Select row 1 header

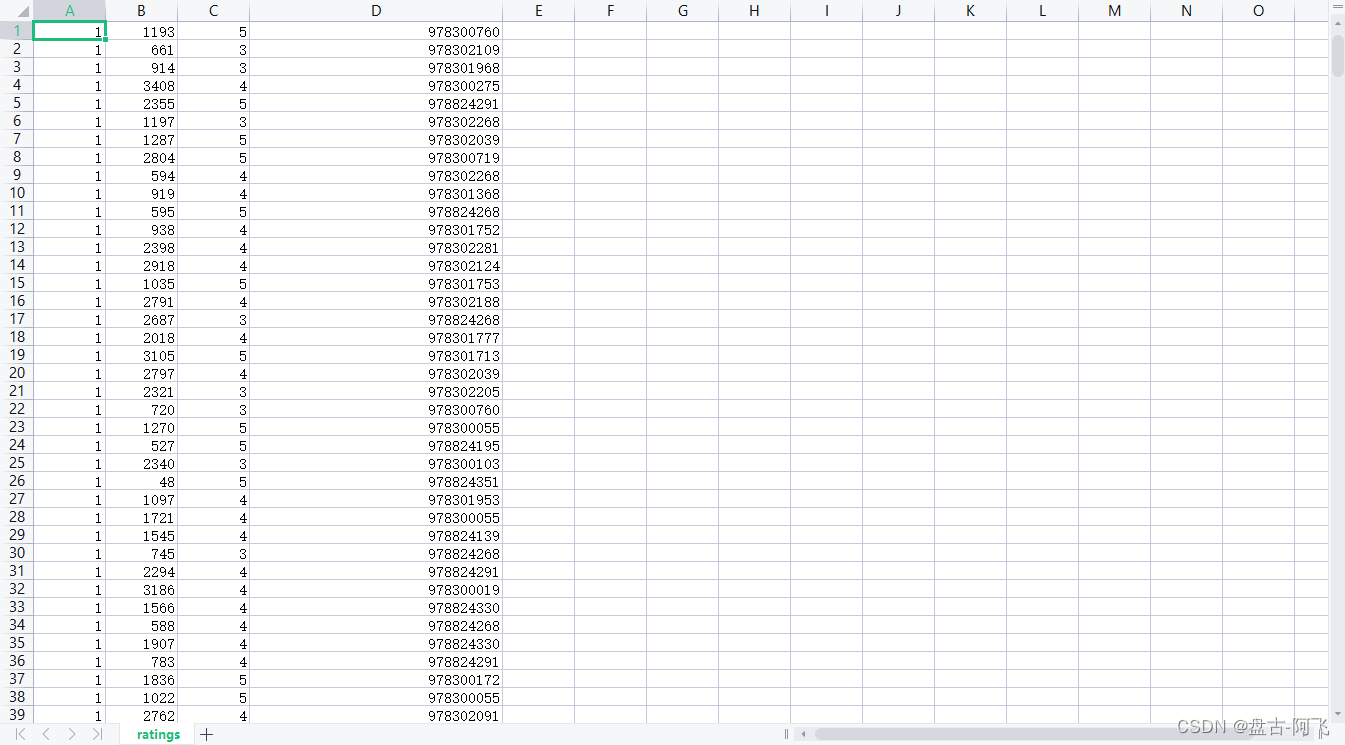tap(17, 31)
